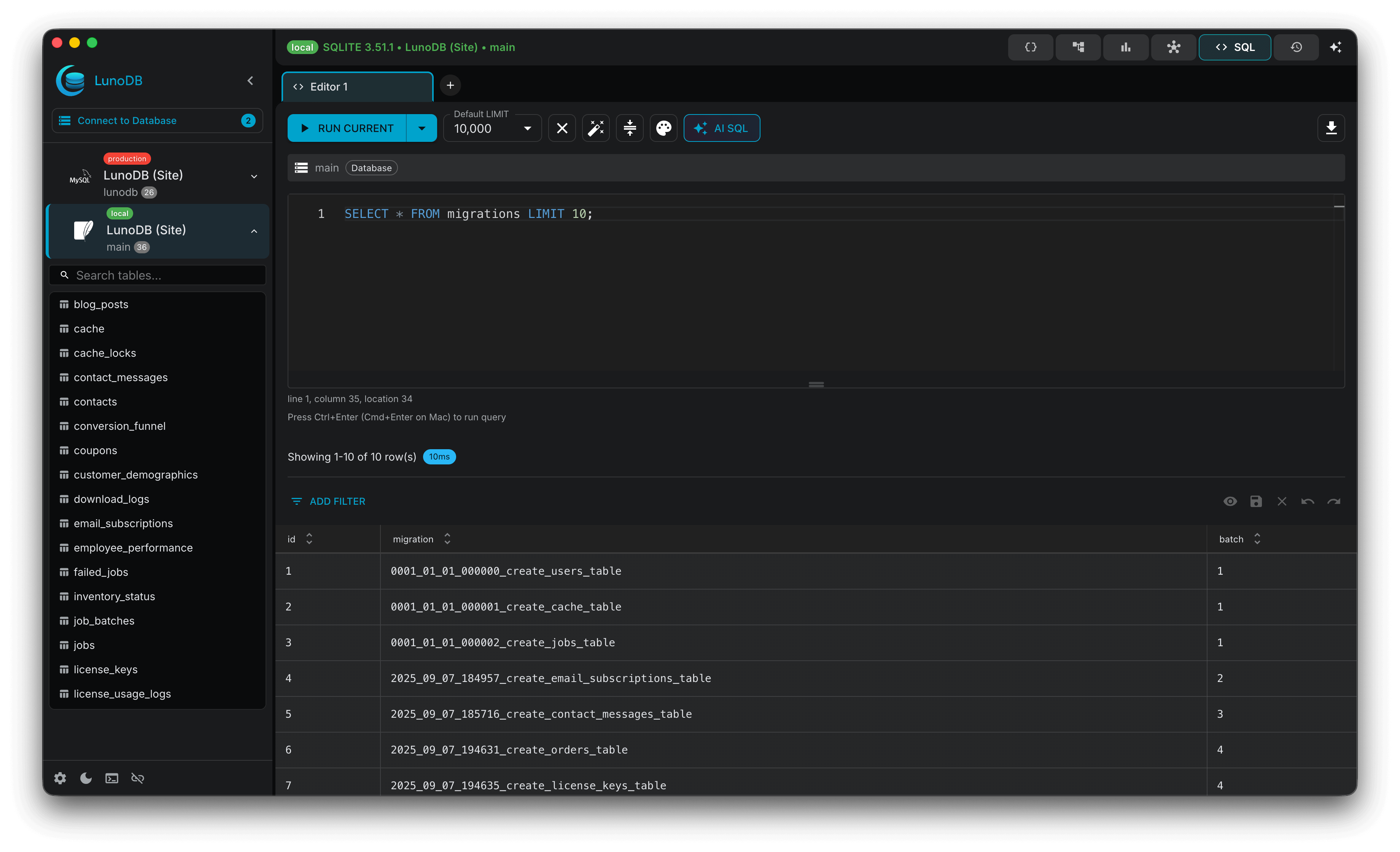1400x852 pixels.
Task: Open the syntax color palette icon
Action: pyautogui.click(x=663, y=128)
